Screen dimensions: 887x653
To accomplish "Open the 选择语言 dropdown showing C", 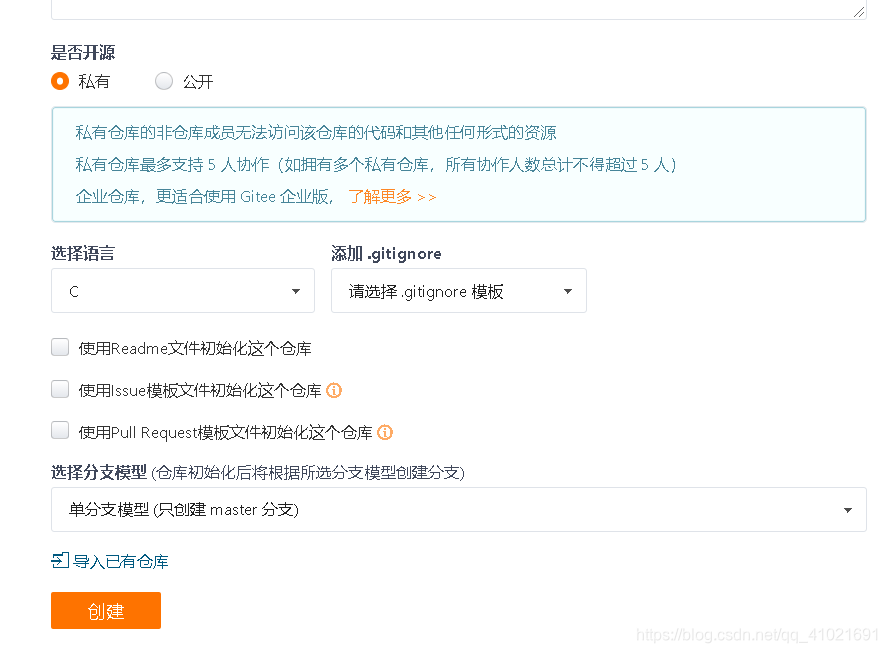I will click(x=183, y=290).
